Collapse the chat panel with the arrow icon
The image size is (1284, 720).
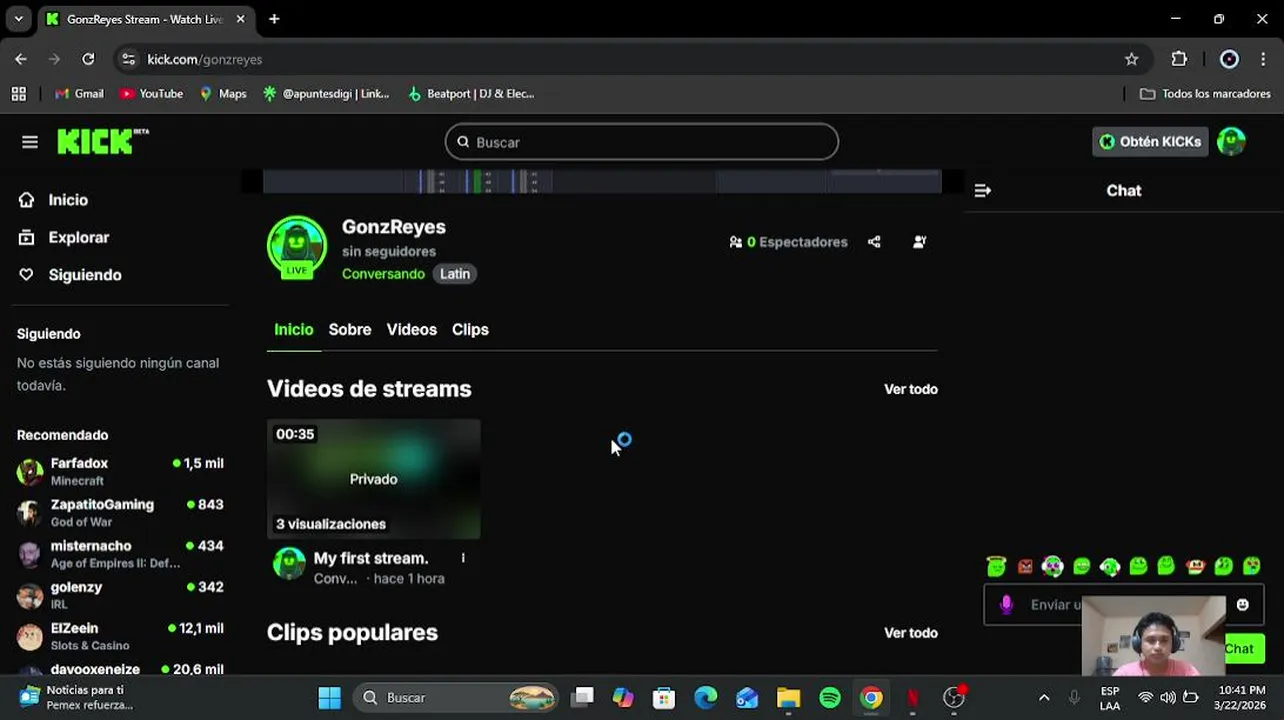(982, 190)
